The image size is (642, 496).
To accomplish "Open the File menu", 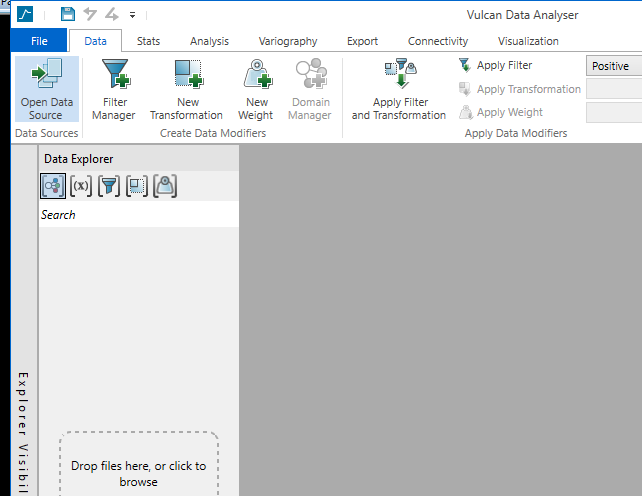I will 39,41.
